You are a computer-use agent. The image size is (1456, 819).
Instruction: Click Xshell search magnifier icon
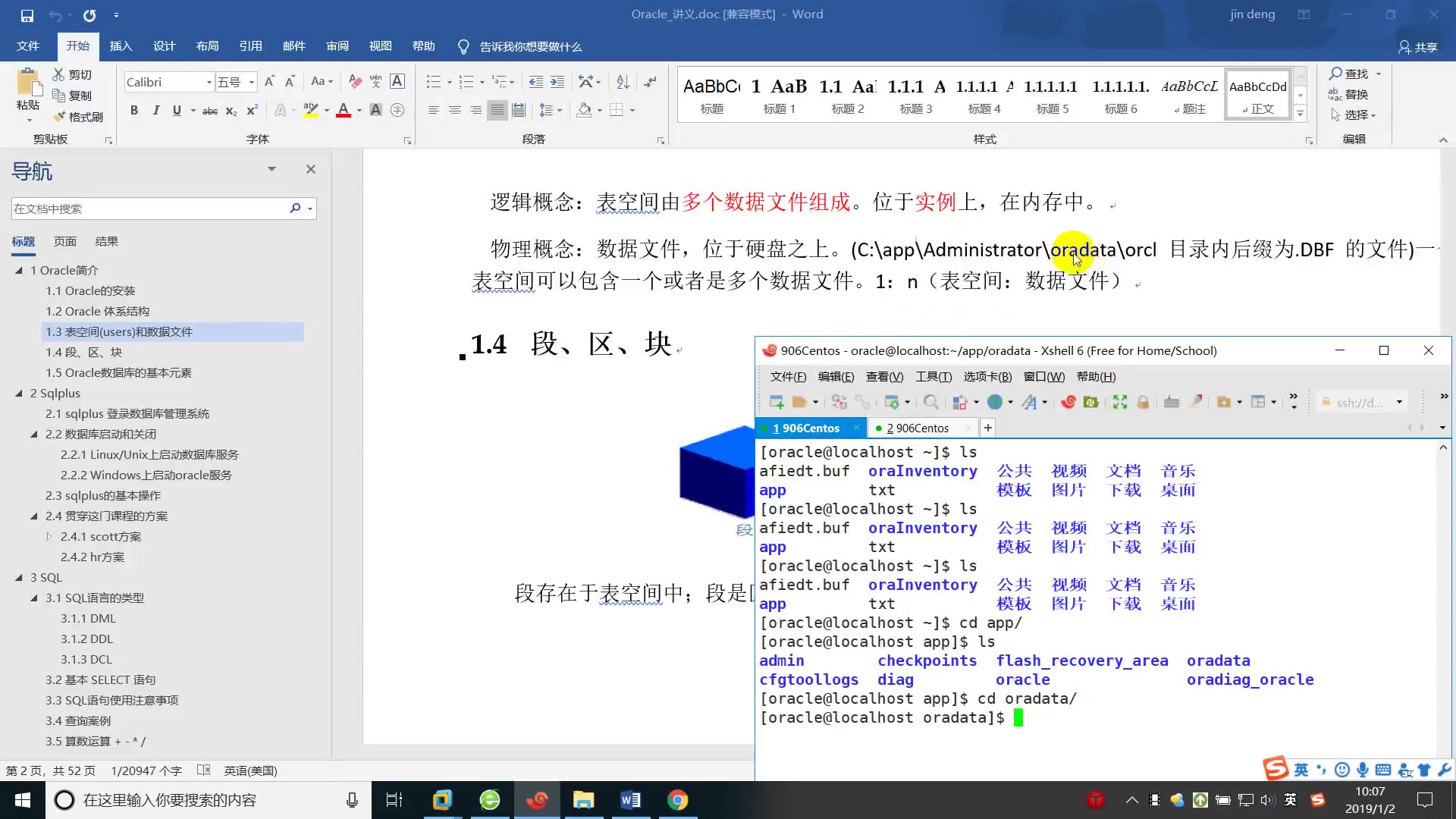[x=930, y=402]
